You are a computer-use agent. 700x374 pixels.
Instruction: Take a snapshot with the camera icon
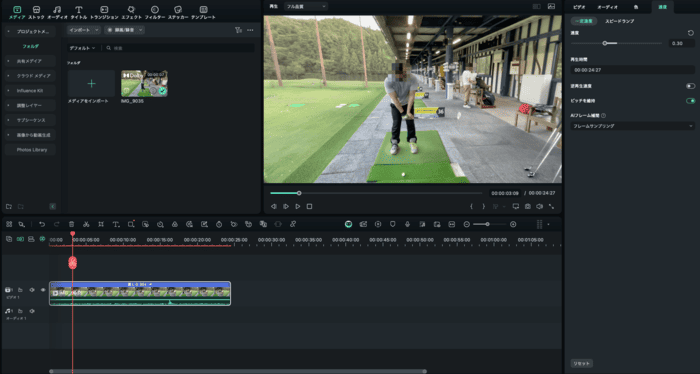pyautogui.click(x=528, y=207)
